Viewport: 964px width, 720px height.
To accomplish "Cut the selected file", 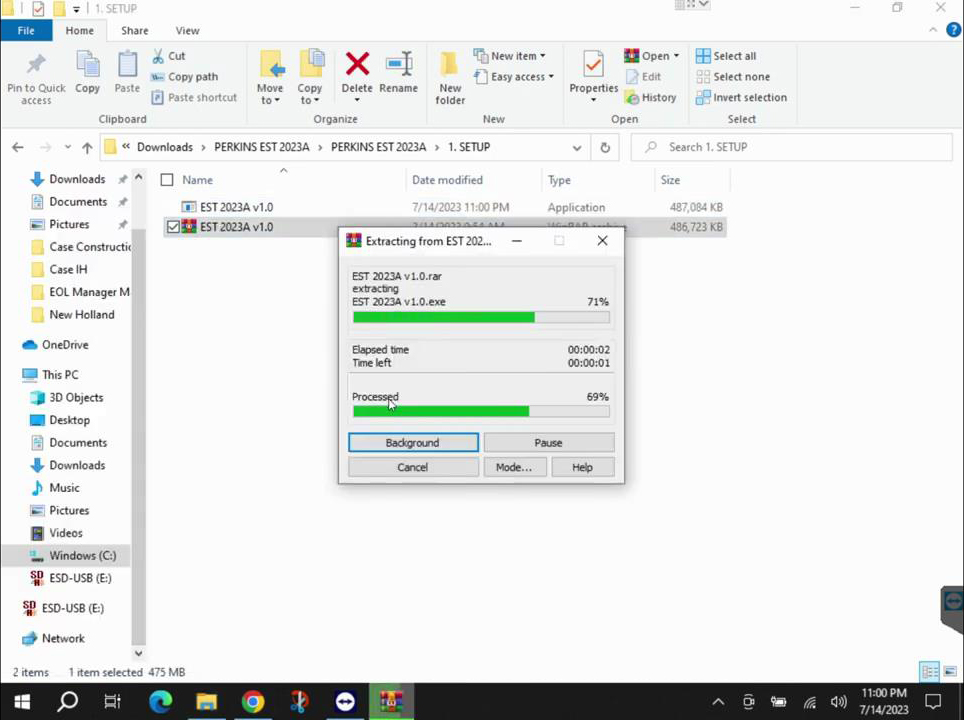I will point(169,56).
